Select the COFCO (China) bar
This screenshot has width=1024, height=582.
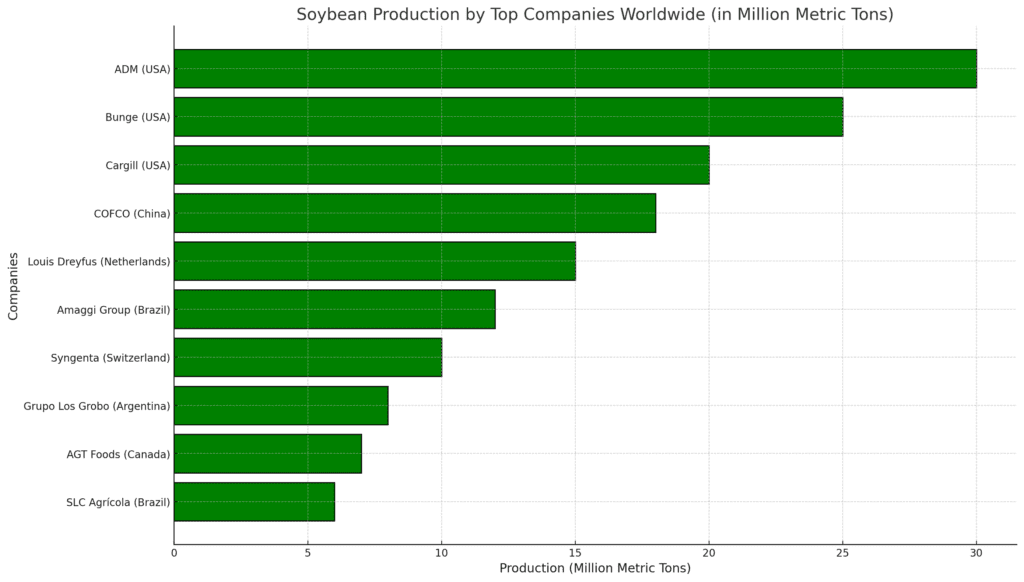pos(415,213)
